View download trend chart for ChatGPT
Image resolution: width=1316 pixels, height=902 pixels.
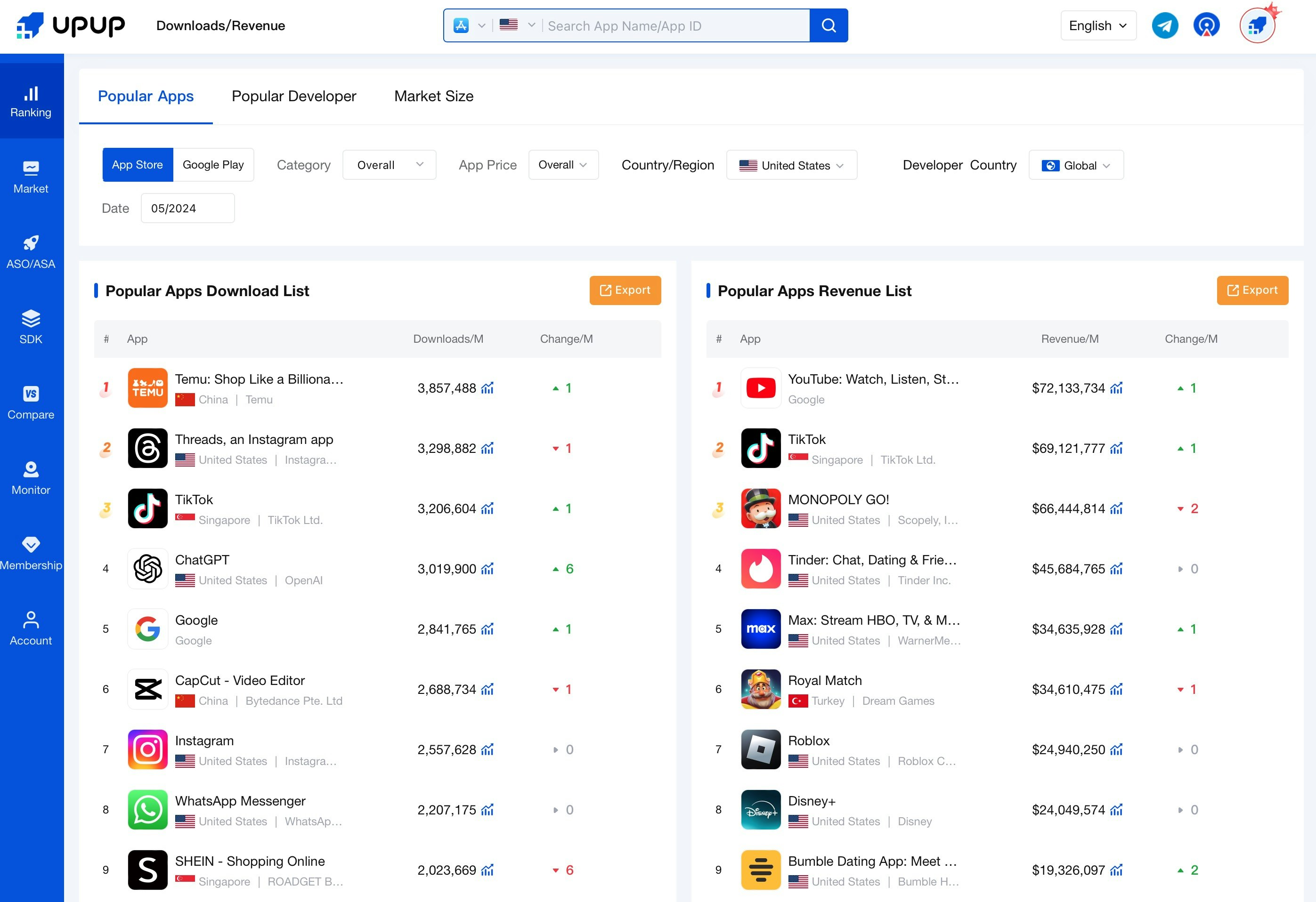click(487, 569)
